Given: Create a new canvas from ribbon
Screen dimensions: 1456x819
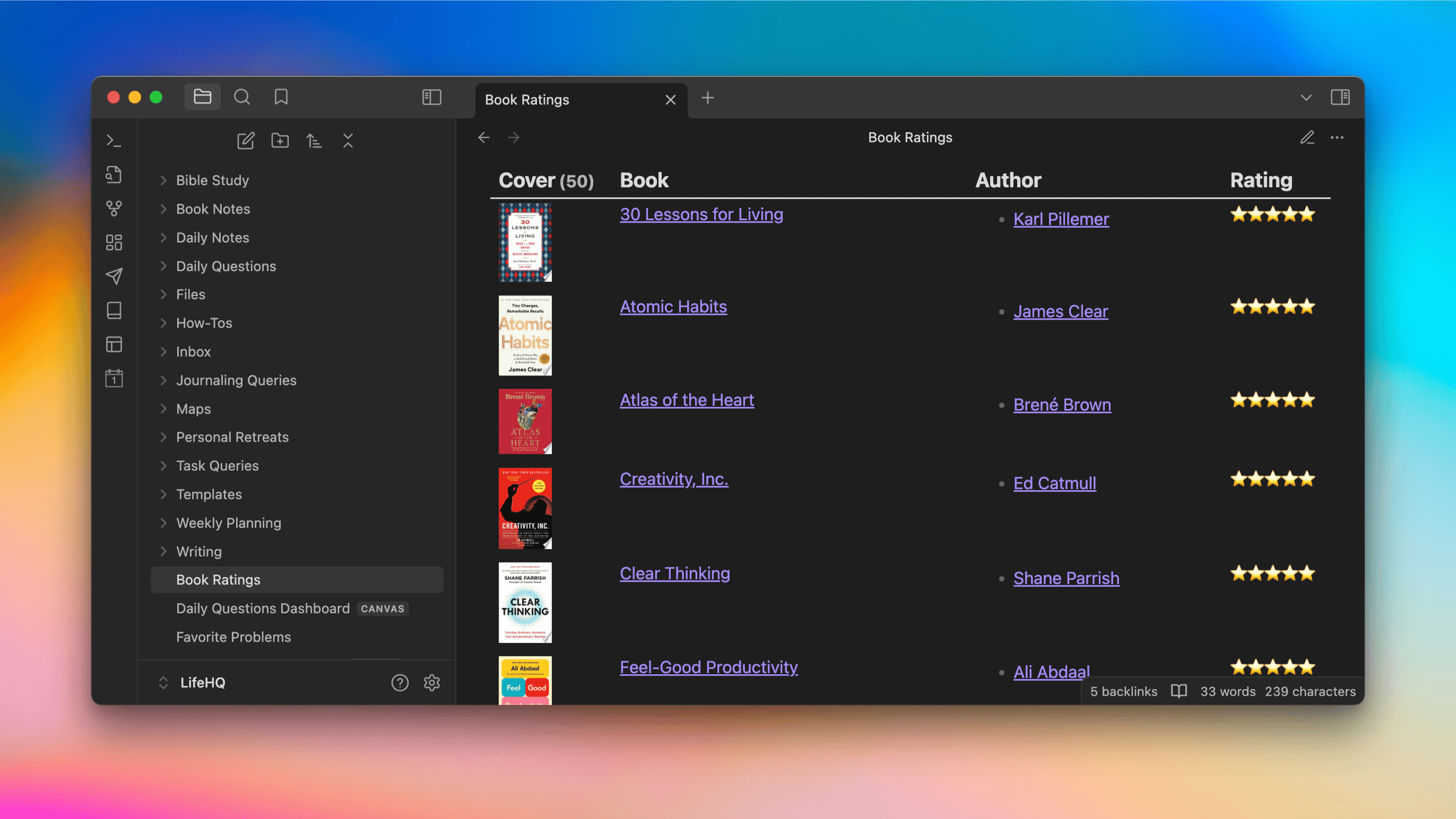Looking at the screenshot, I should pos(114,243).
